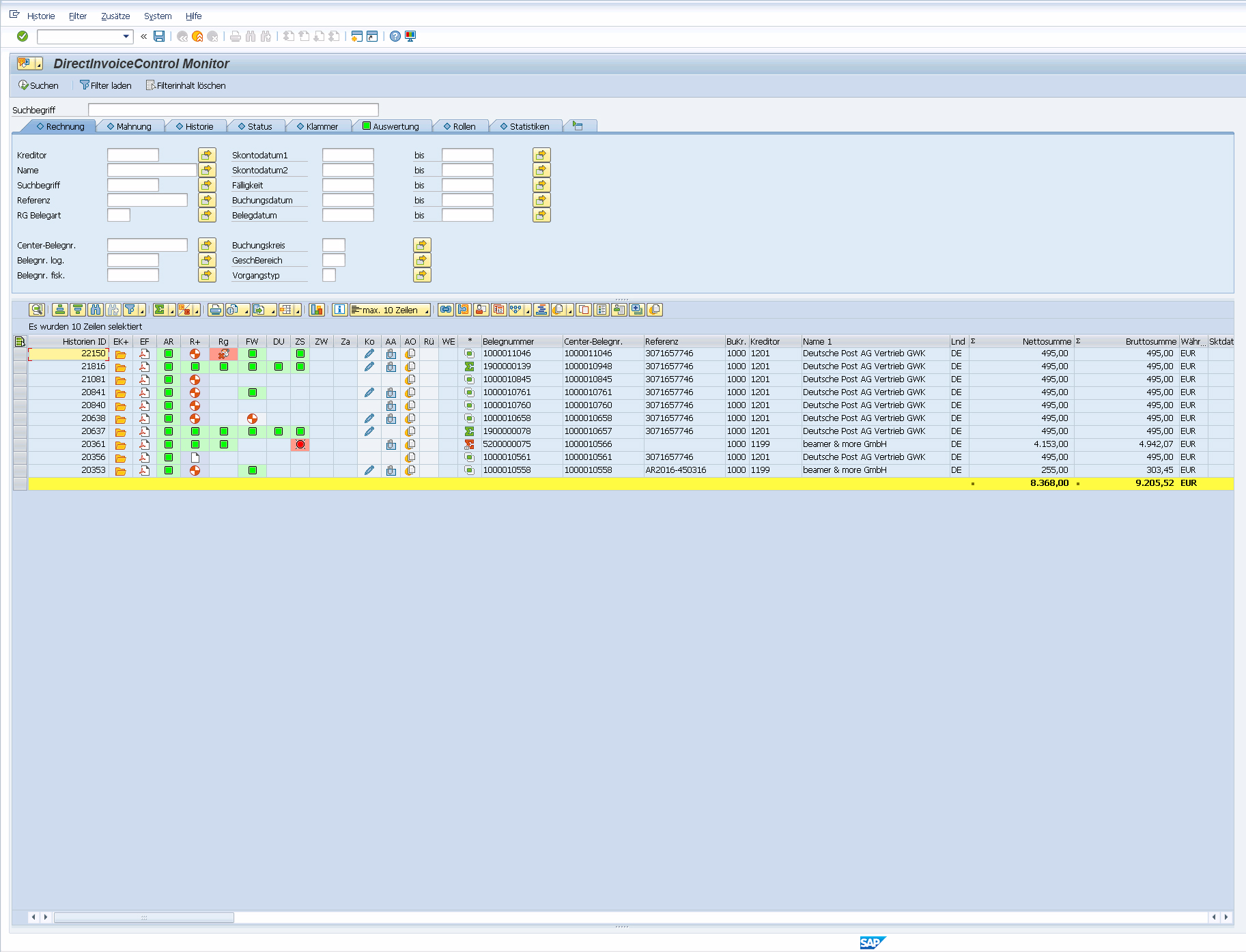Click the Suchen button
The width and height of the screenshot is (1246, 952).
coord(39,85)
